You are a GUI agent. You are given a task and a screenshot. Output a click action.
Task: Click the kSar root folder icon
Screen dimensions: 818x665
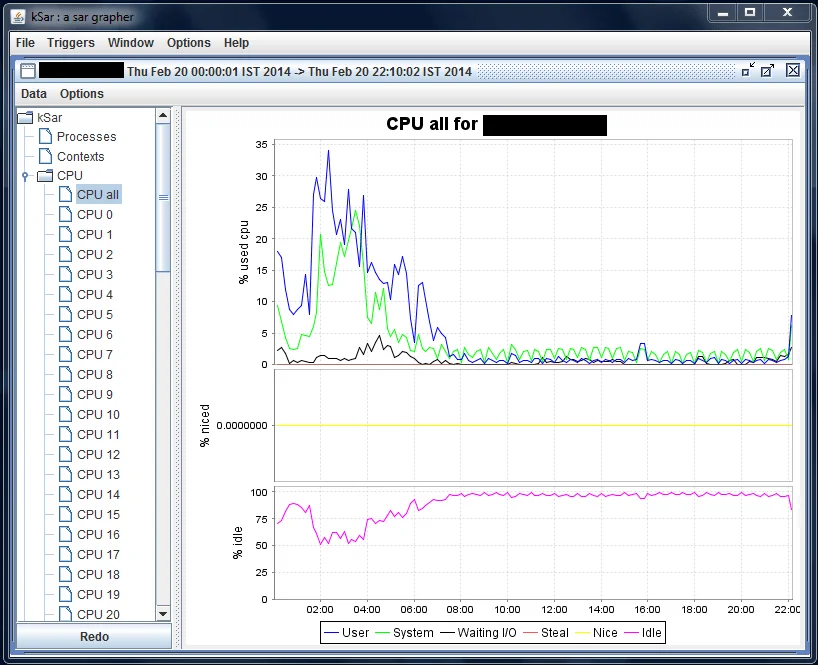26,117
